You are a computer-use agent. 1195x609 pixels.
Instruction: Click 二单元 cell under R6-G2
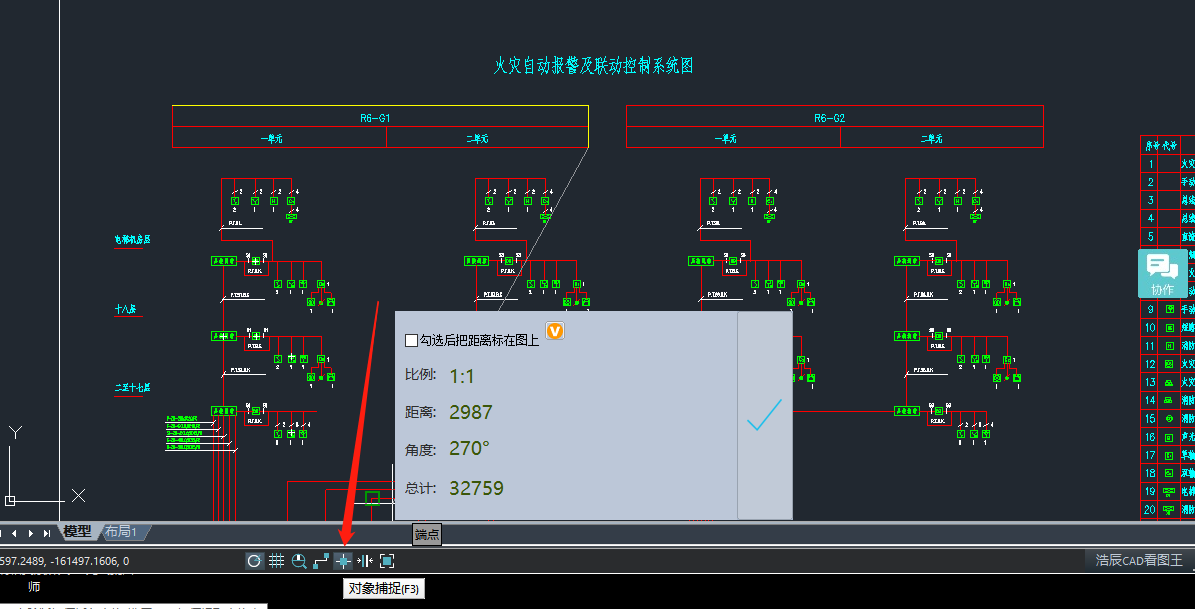942,137
